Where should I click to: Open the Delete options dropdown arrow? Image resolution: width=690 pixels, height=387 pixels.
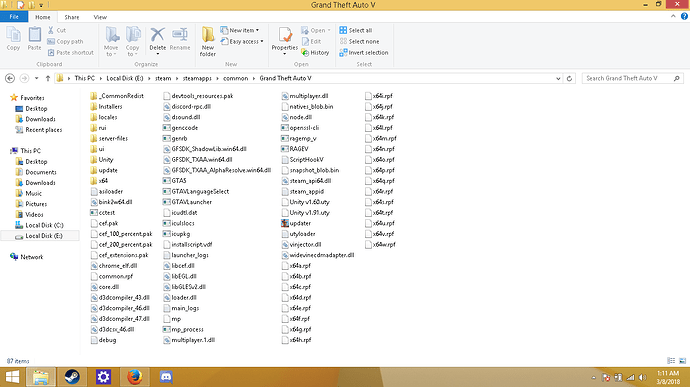point(158,54)
